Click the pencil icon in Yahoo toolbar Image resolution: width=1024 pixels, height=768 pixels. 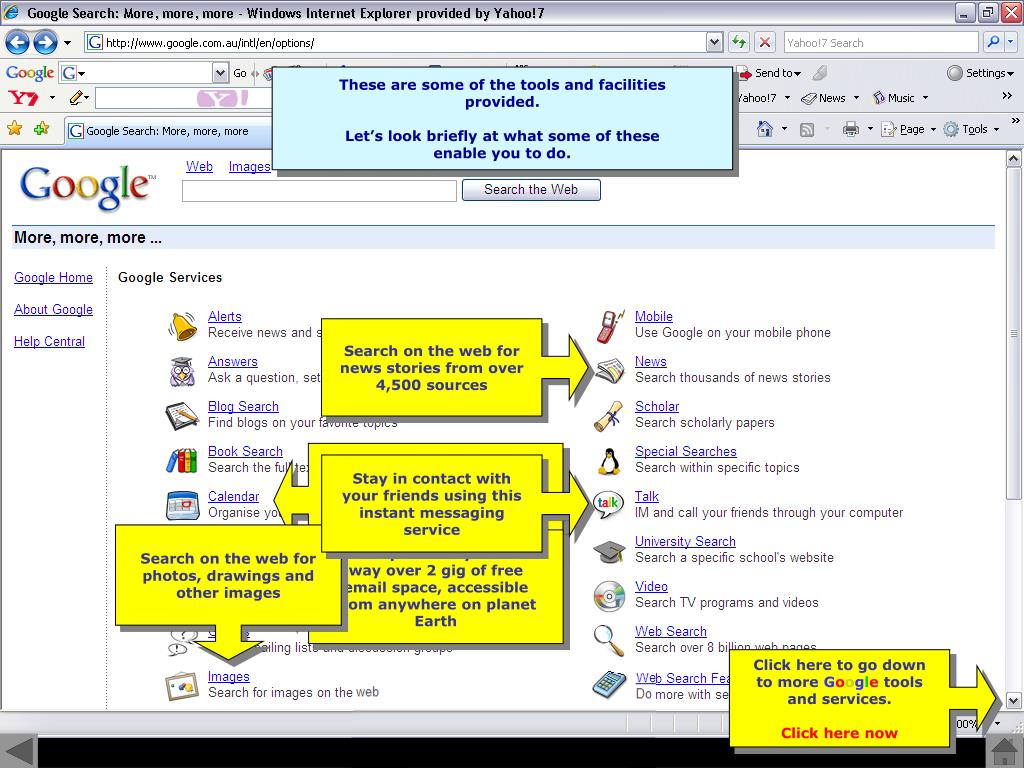tap(77, 98)
